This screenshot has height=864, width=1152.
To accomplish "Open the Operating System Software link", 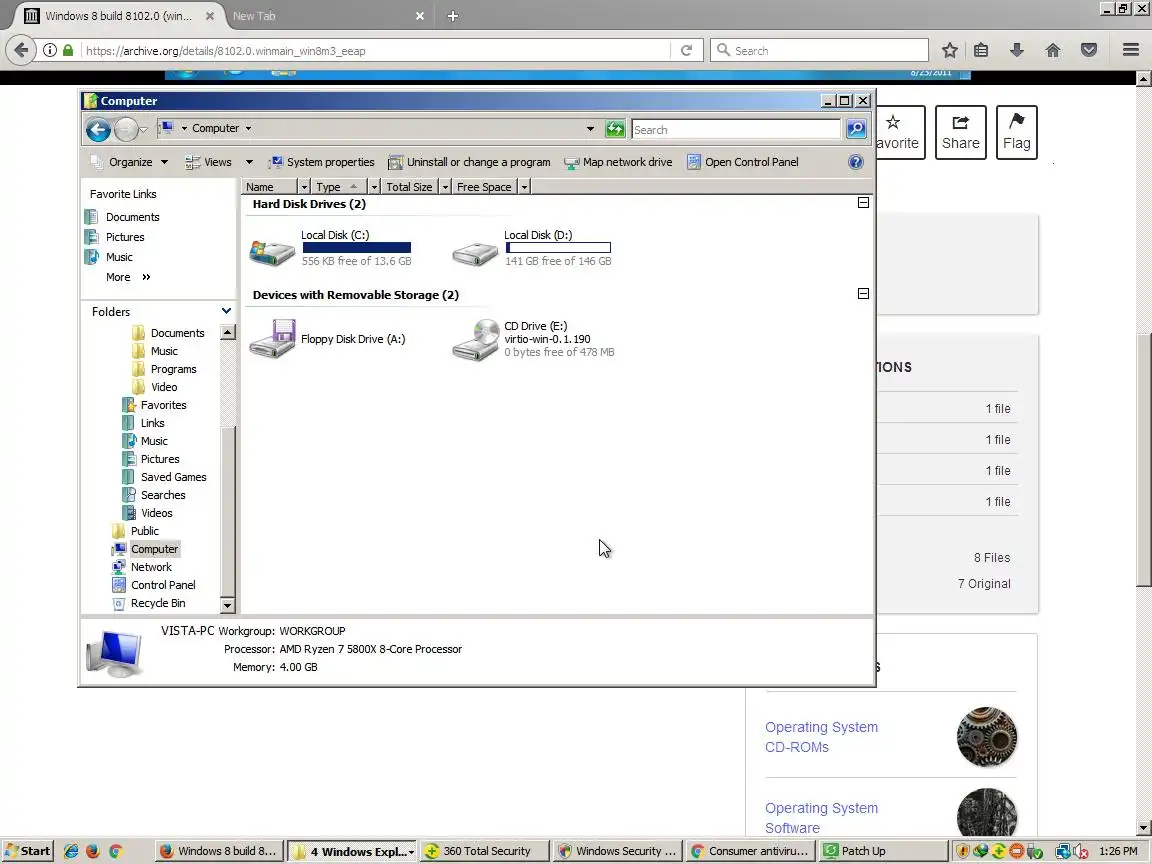I will tap(821, 818).
